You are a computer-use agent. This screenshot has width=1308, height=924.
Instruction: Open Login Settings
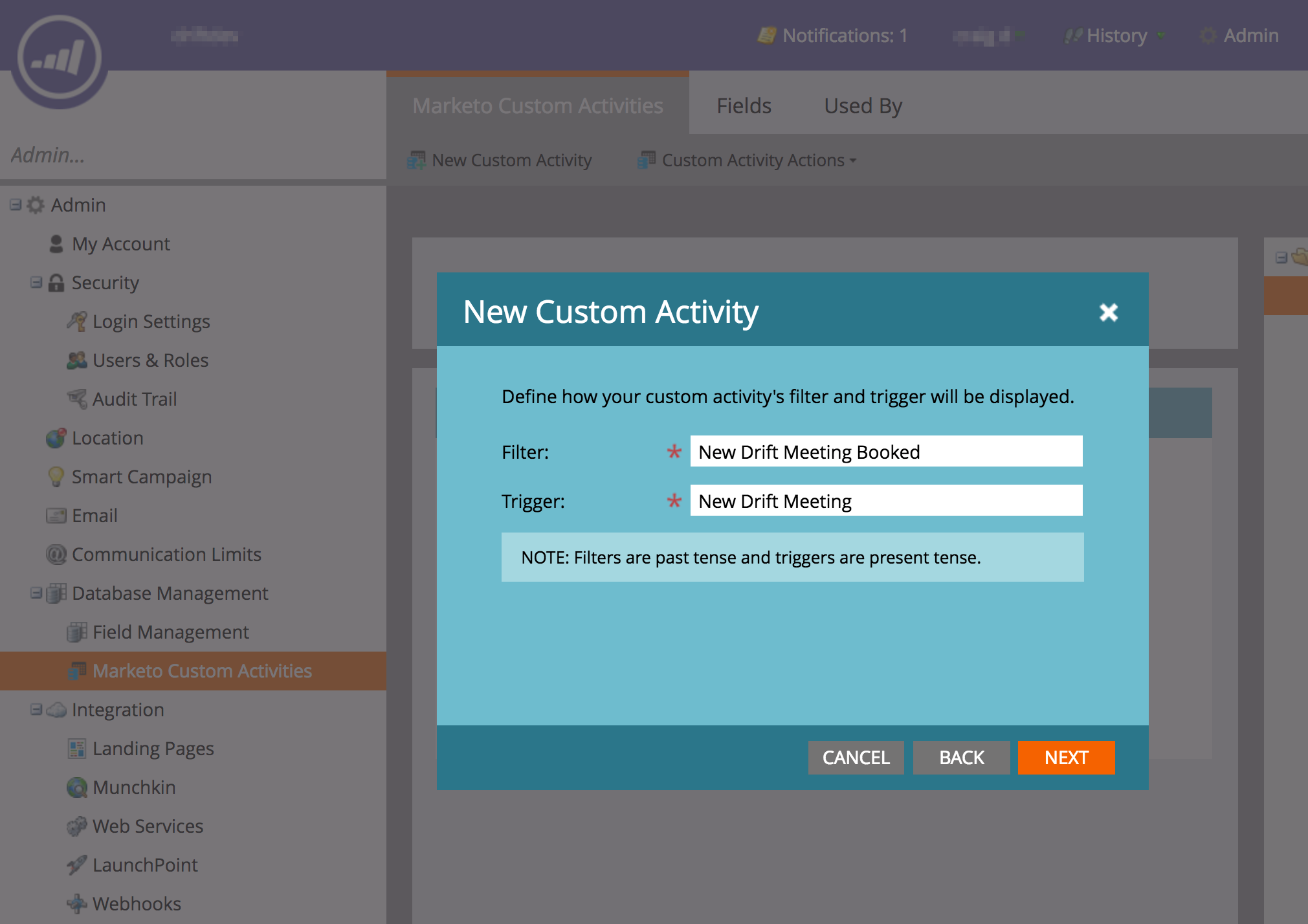pos(151,322)
